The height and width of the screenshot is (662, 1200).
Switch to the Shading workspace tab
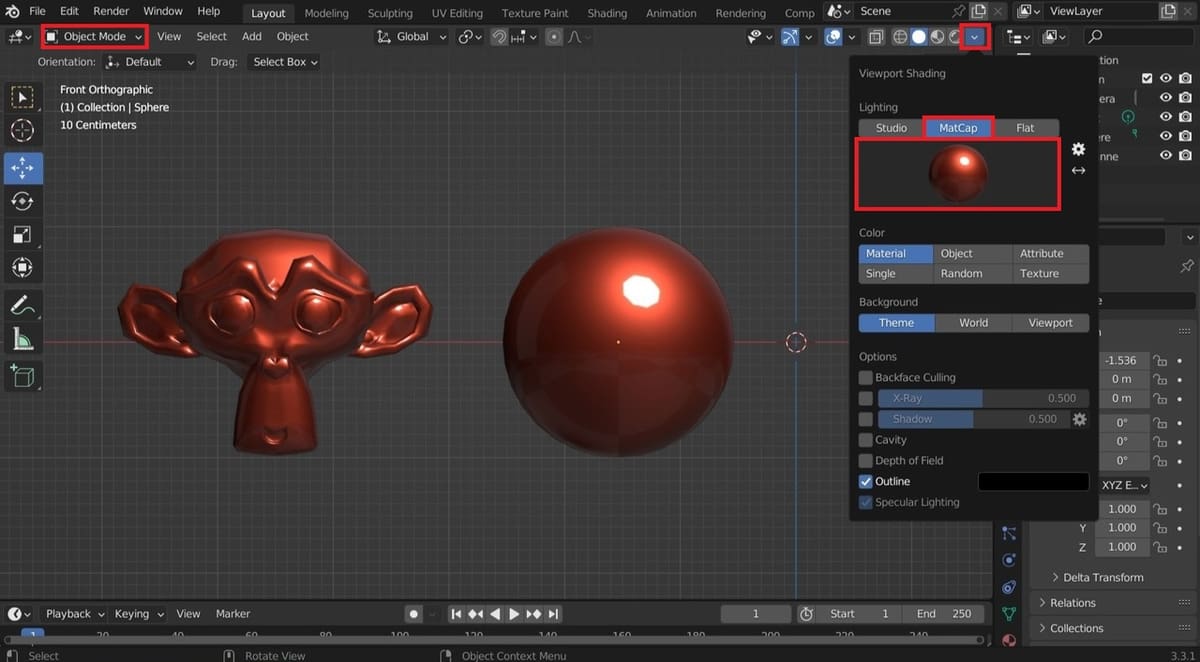[607, 13]
